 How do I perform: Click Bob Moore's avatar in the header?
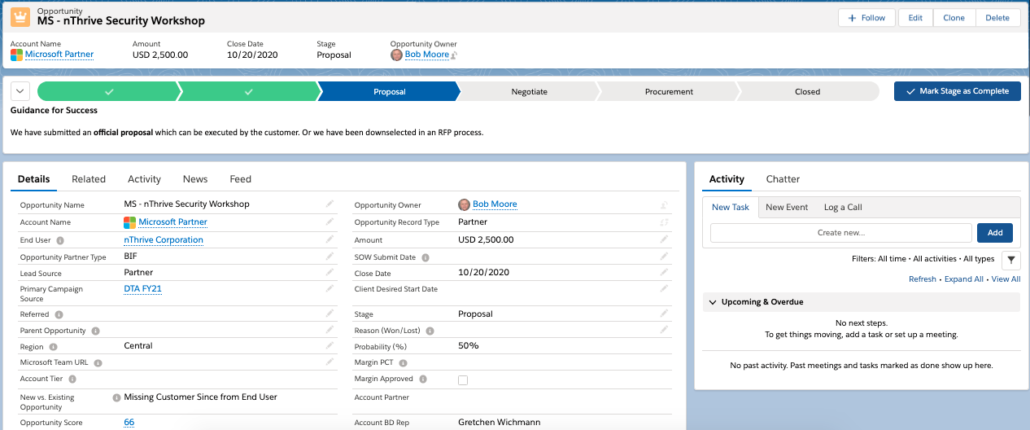point(396,54)
